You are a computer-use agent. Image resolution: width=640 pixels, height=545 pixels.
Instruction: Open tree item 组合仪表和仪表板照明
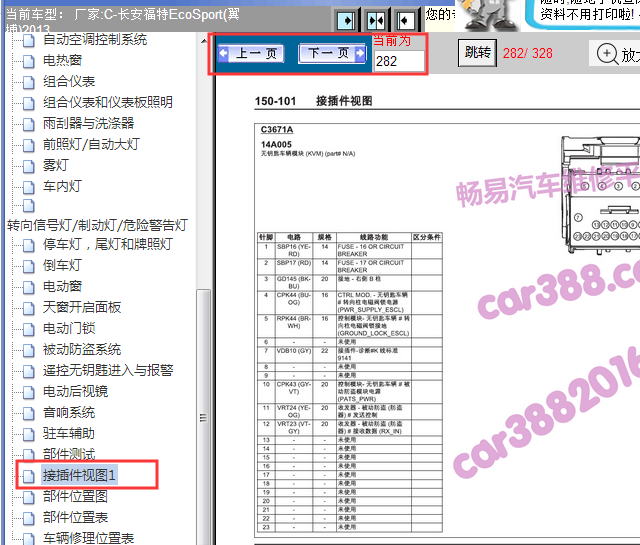click(x=108, y=102)
